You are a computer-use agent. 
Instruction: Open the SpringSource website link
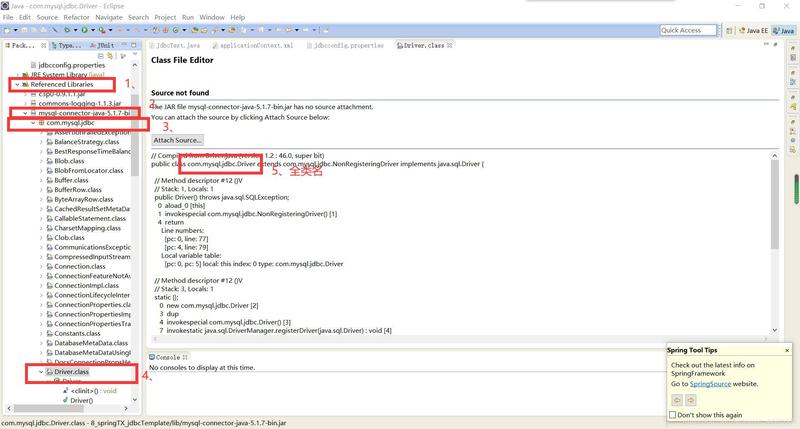(x=710, y=384)
